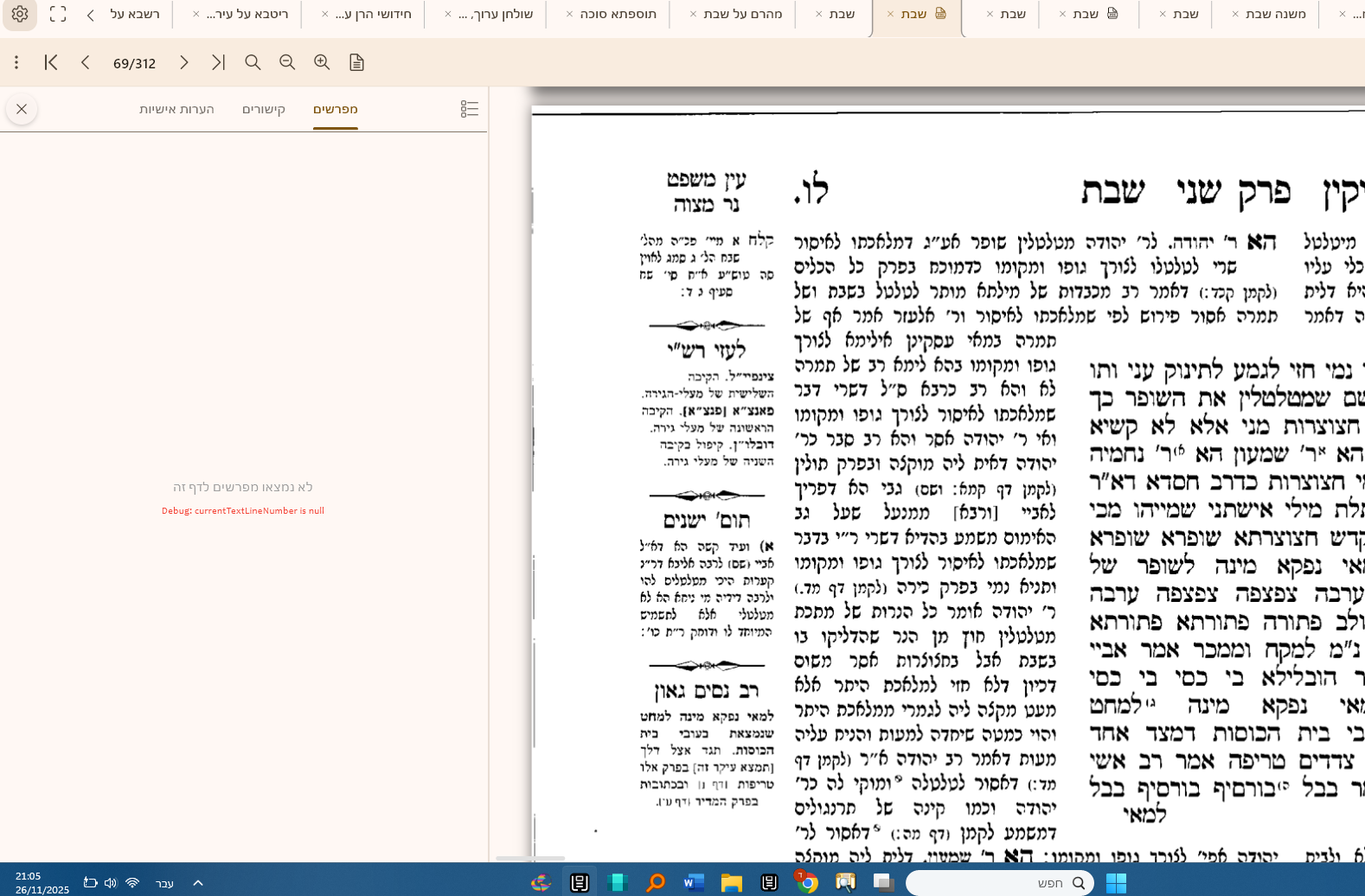The image size is (1365, 896).
Task: Open search magnifier in the page toolbar
Action: 253,62
